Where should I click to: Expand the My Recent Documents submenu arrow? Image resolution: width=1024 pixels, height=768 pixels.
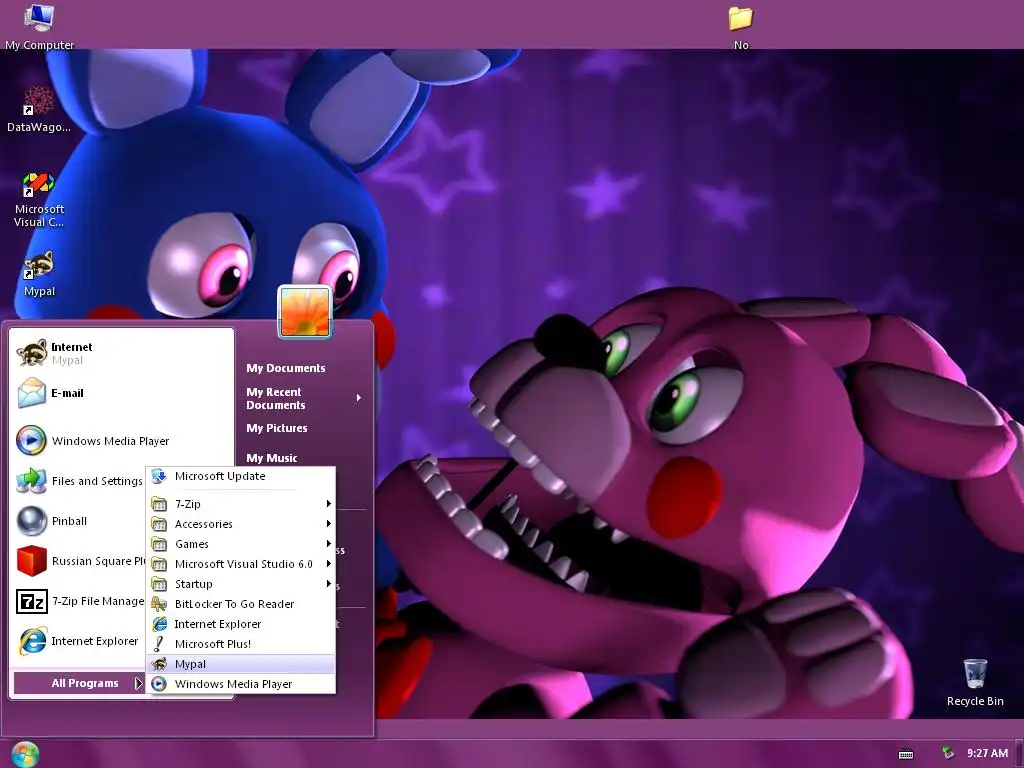tap(359, 398)
